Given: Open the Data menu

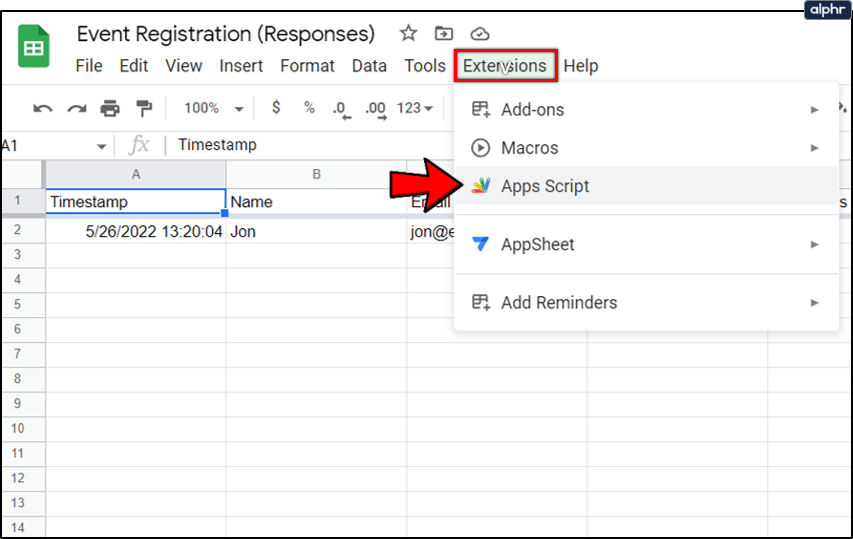Looking at the screenshot, I should [369, 66].
